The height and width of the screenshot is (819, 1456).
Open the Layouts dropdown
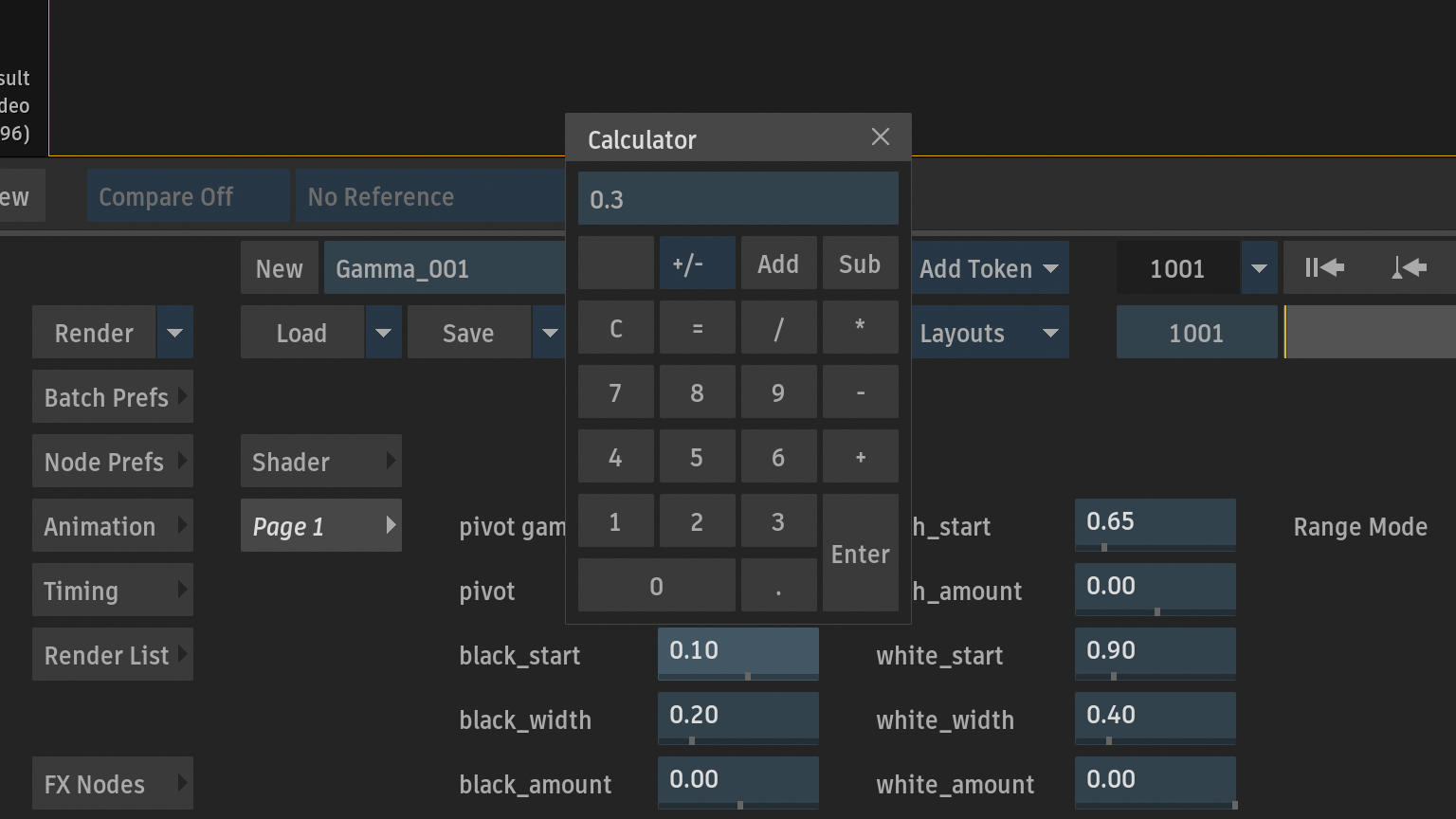(x=990, y=333)
